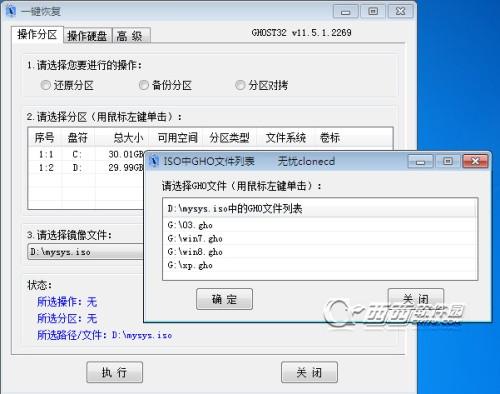Click 关闭 at the bottom of main window
The height and width of the screenshot is (394, 500).
tap(309, 372)
